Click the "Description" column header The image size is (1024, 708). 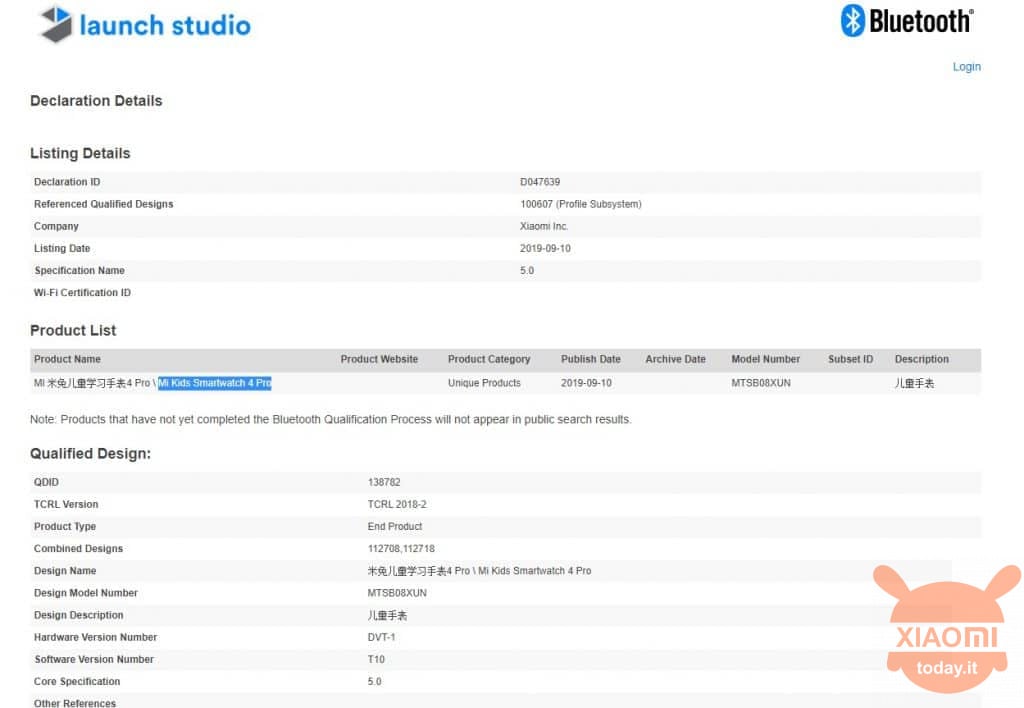click(922, 359)
